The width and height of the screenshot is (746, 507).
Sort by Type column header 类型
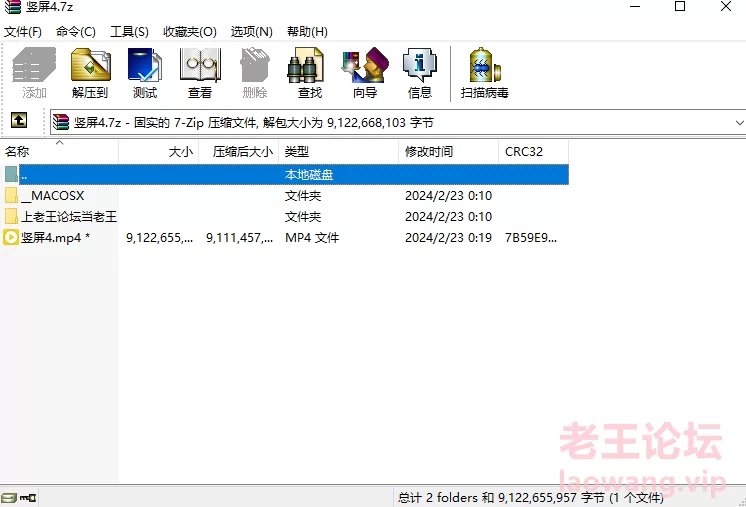point(339,152)
